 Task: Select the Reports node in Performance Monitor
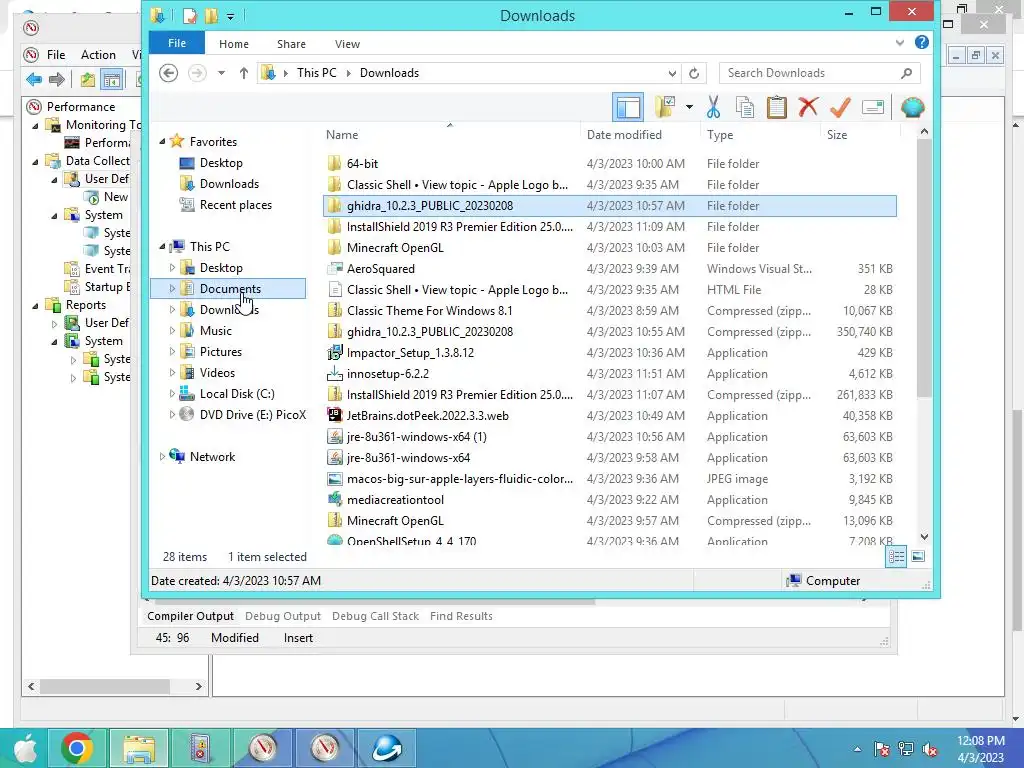tap(86, 304)
